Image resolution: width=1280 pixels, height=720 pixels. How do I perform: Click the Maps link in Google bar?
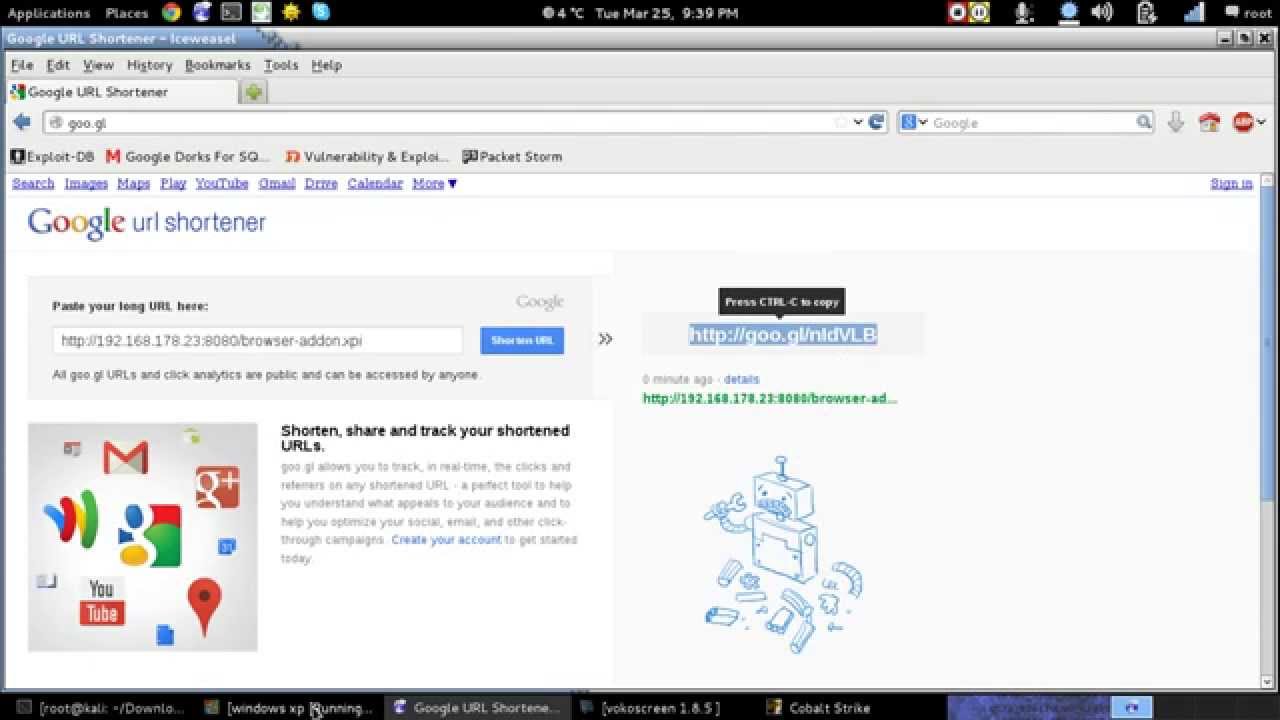pyautogui.click(x=133, y=183)
